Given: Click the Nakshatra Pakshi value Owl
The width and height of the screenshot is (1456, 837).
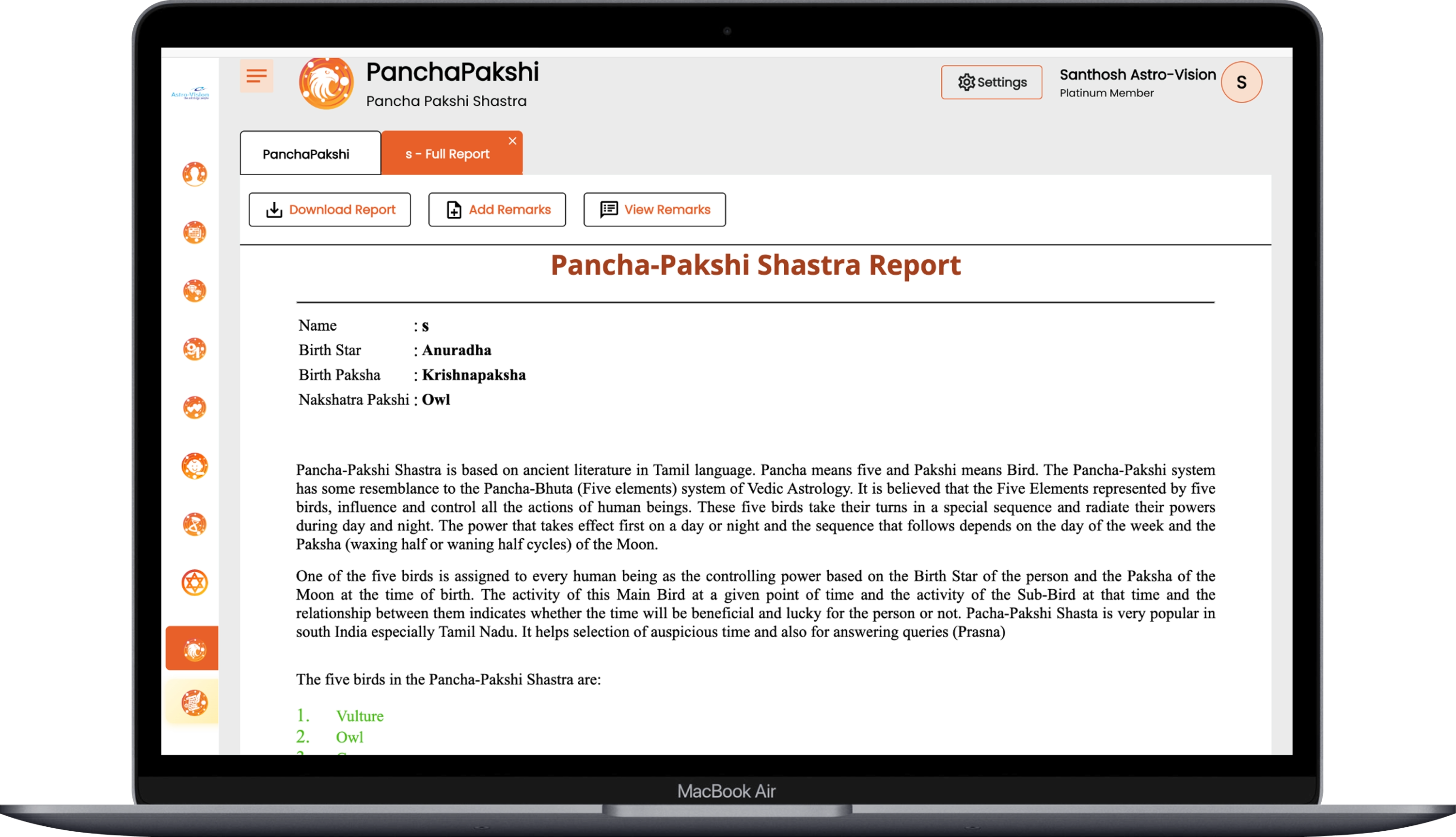Looking at the screenshot, I should point(436,400).
